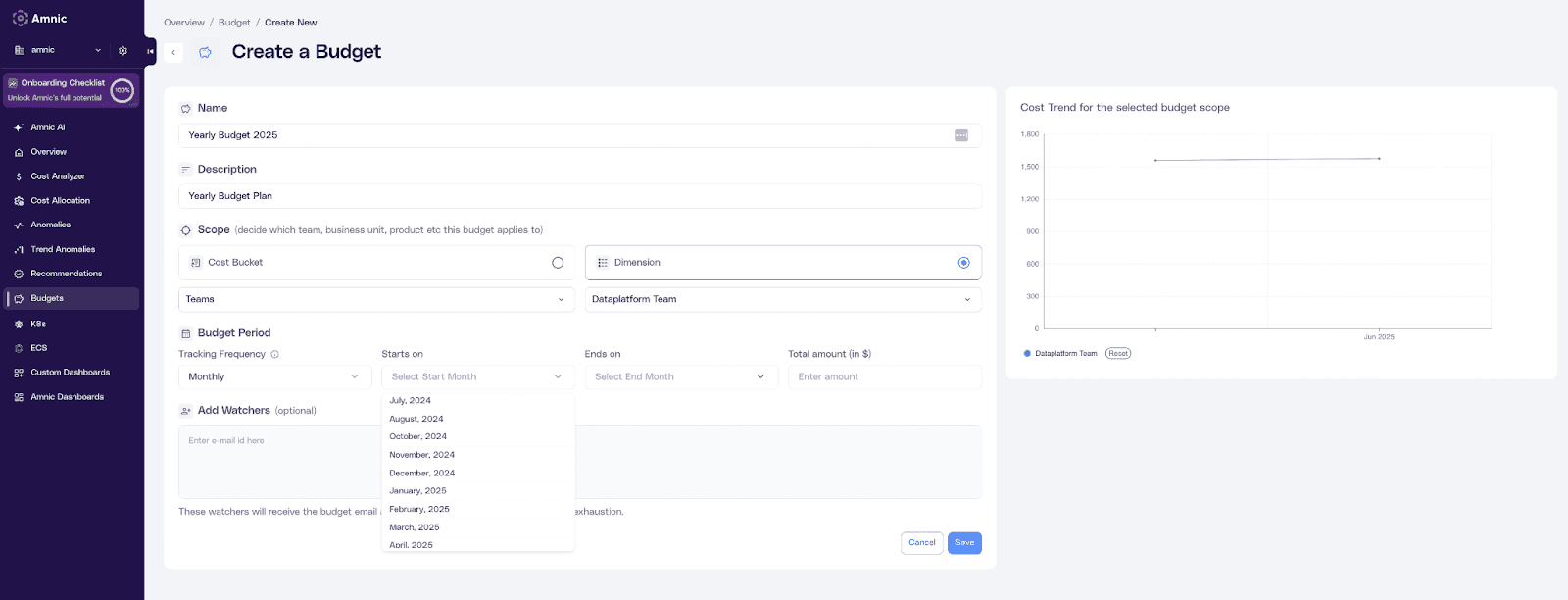Open the settings gear in sidebar
Screen dimensions: 1568x600
tap(122, 50)
